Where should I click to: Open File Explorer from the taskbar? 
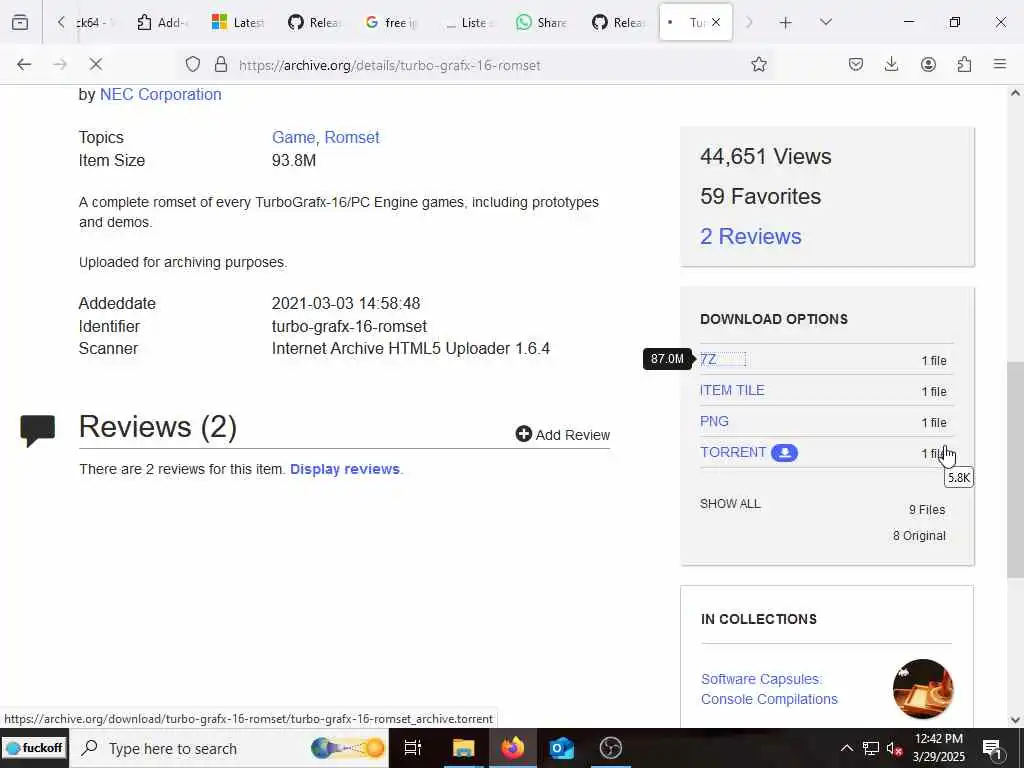tap(463, 748)
